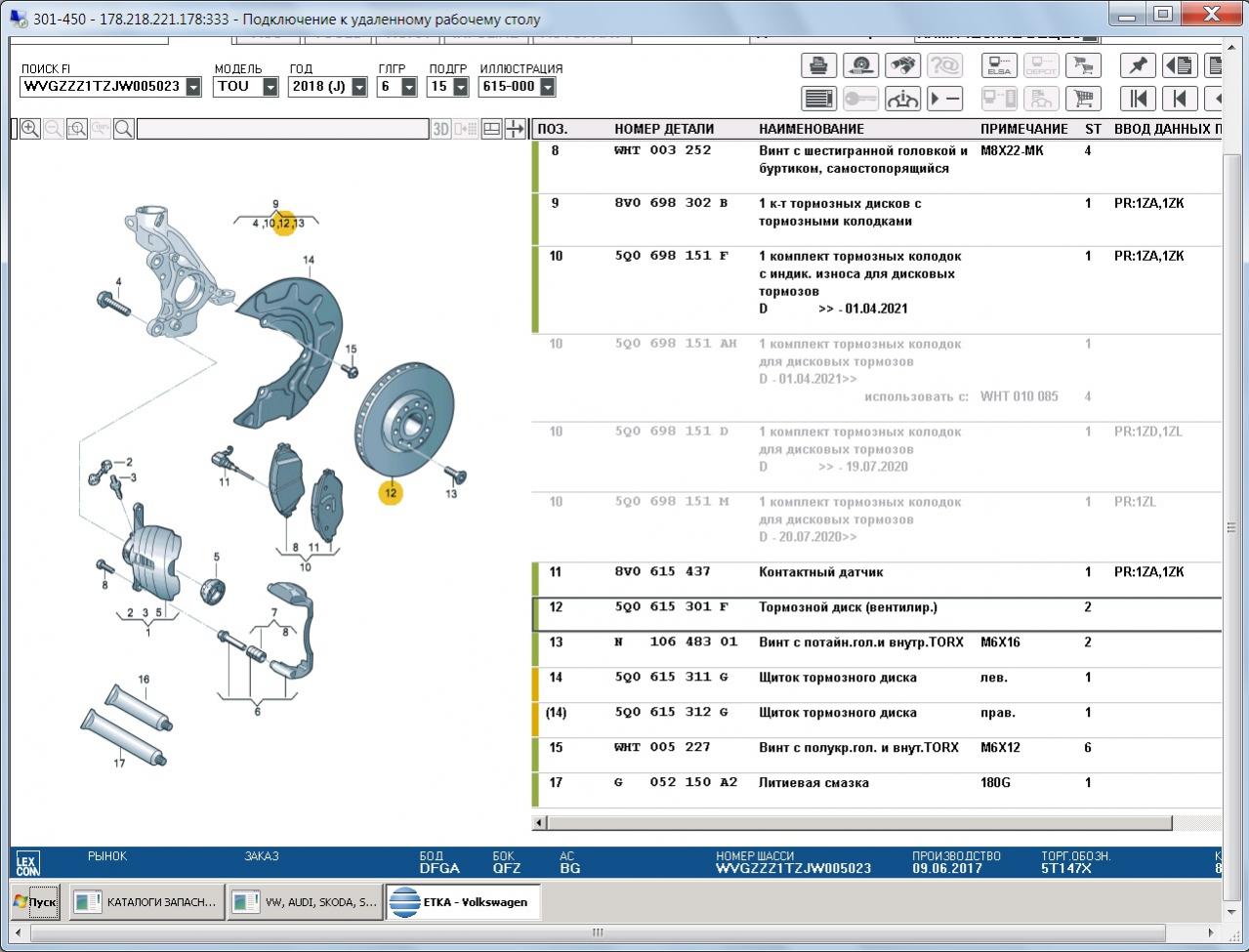This screenshot has height=952, width=1249.
Task: Expand the МОДЕЛЬ dropdown
Action: pos(271,87)
